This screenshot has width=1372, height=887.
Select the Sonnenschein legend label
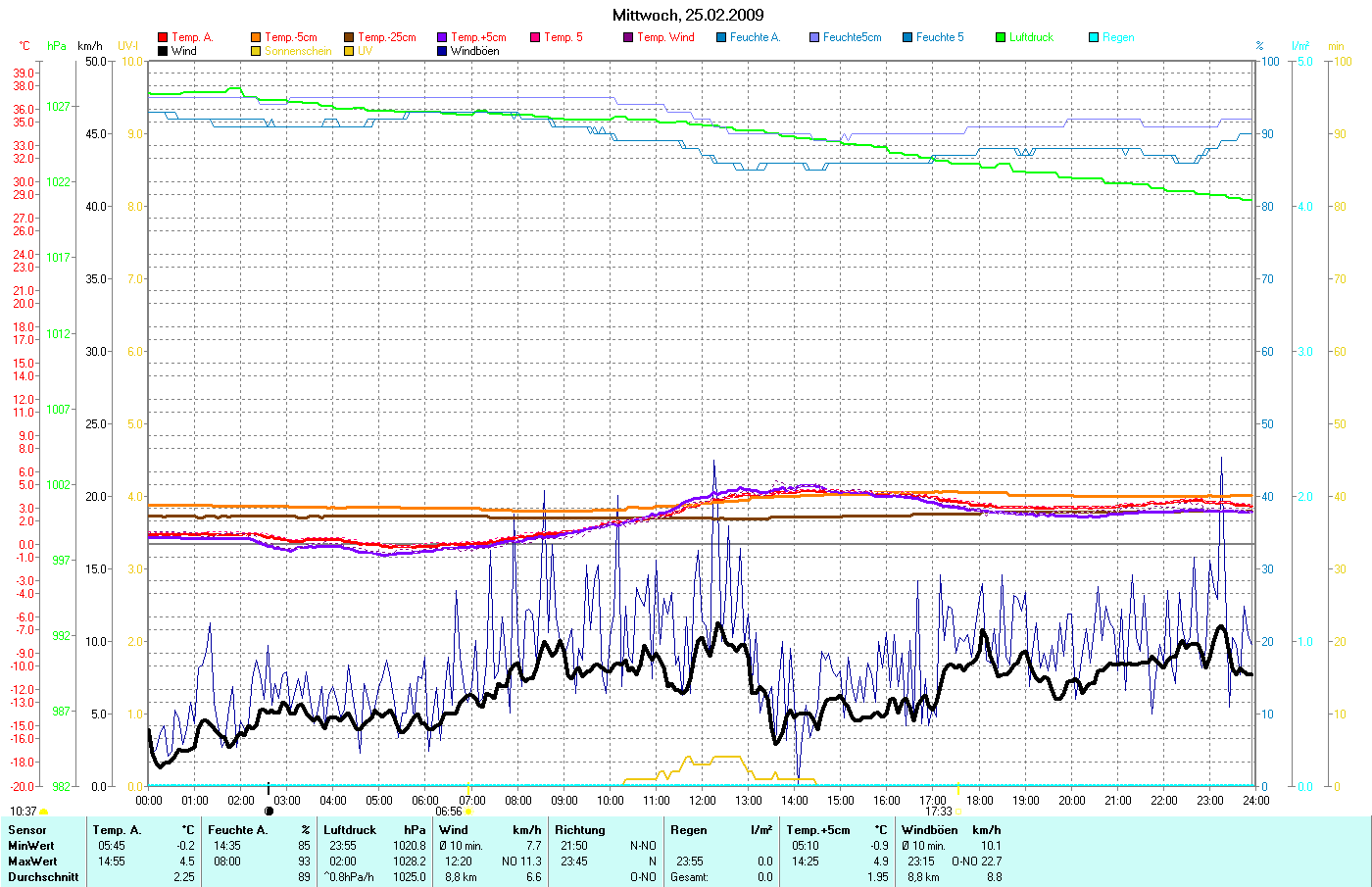298,51
